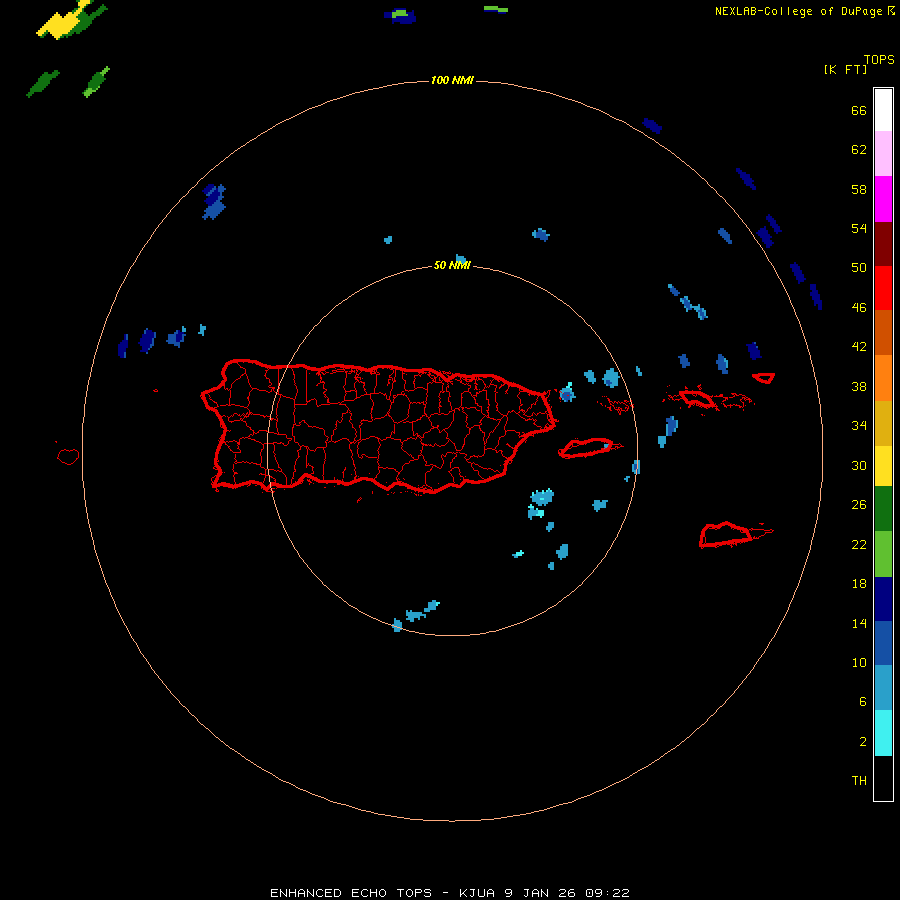The image size is (900, 900).
Task: Click the legend value '54'
Action: tap(859, 228)
